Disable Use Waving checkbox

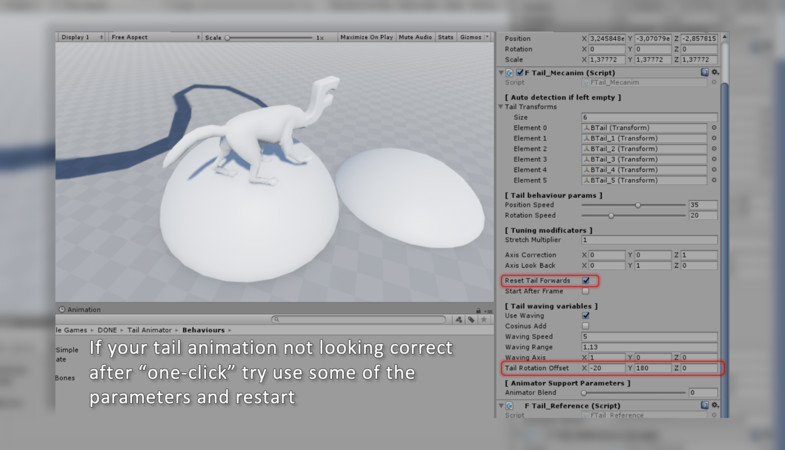(586, 315)
